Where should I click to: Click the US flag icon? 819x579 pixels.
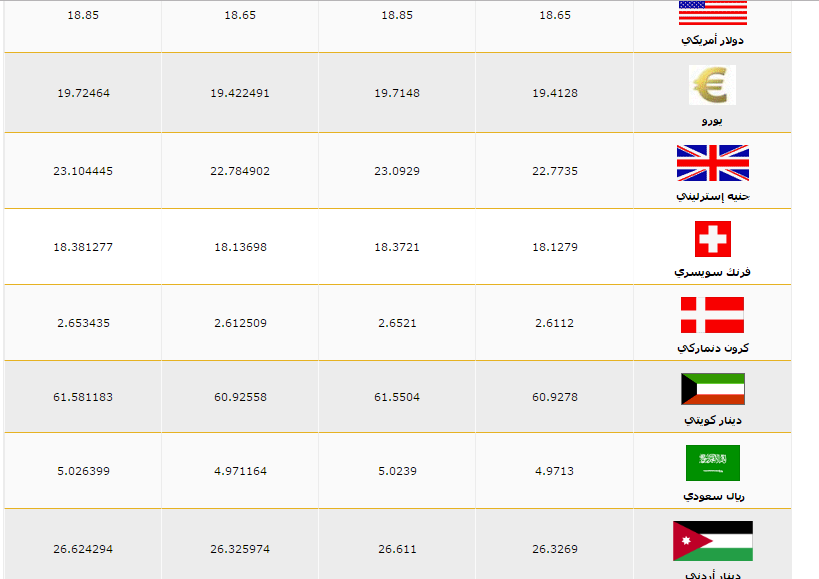tap(712, 13)
